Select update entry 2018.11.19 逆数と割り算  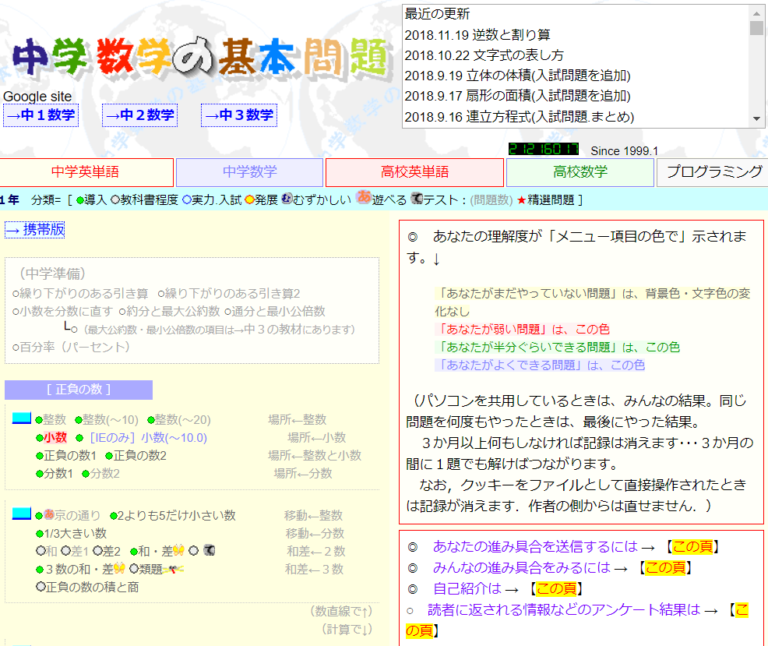click(x=478, y=35)
